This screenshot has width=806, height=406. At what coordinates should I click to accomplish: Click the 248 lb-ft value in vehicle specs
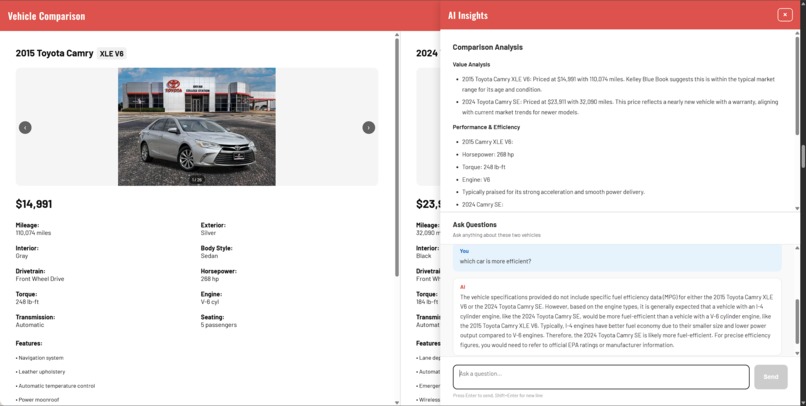27,302
